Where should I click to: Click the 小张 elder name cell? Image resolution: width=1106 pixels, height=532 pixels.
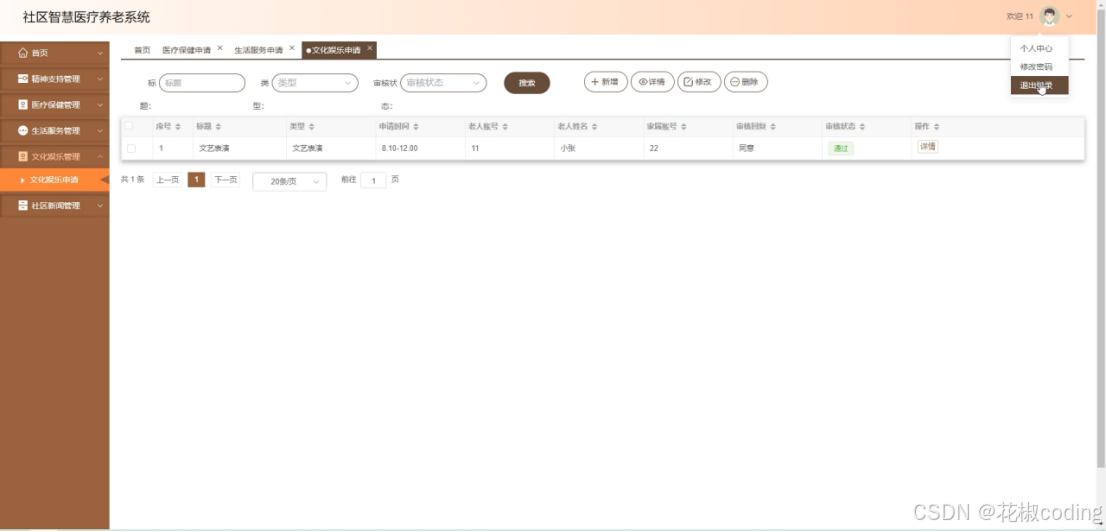pyautogui.click(x=567, y=149)
